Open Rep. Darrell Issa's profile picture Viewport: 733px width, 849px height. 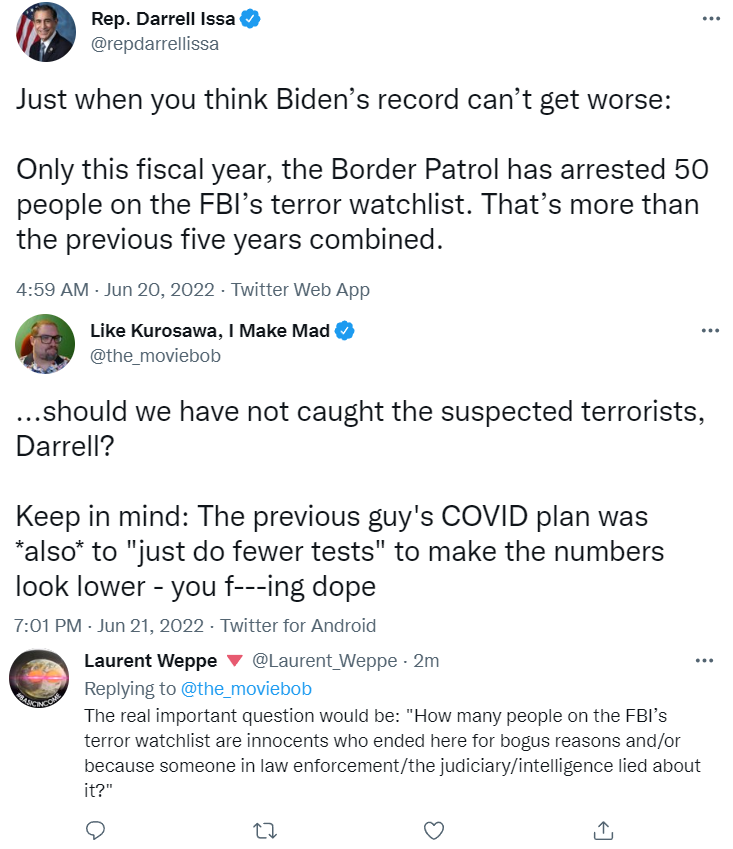tap(45, 32)
